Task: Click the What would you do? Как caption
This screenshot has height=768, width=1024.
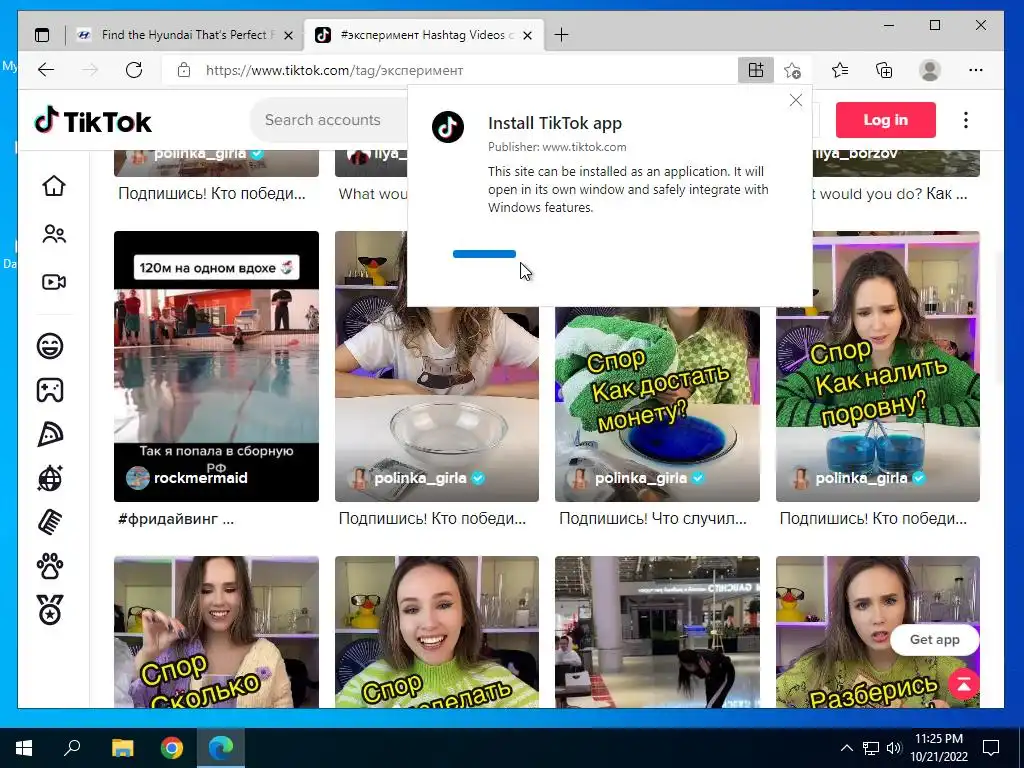Action: coord(891,194)
